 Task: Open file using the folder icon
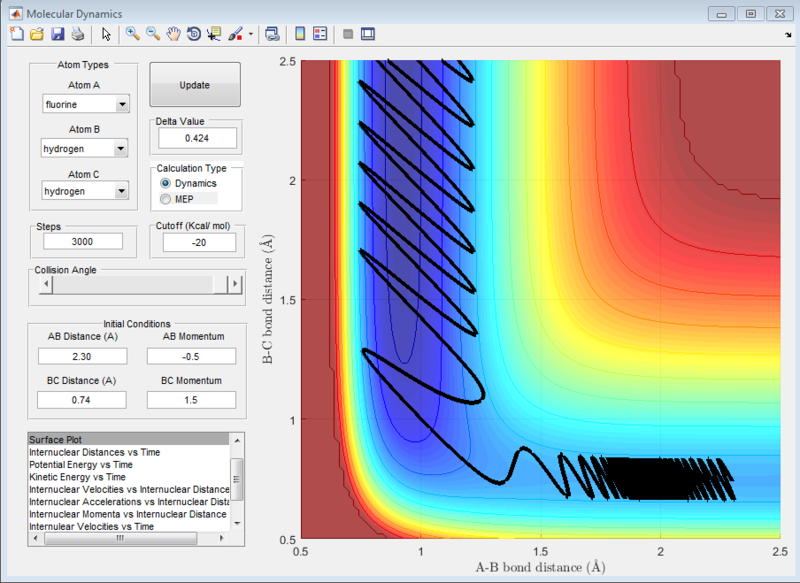coord(36,34)
